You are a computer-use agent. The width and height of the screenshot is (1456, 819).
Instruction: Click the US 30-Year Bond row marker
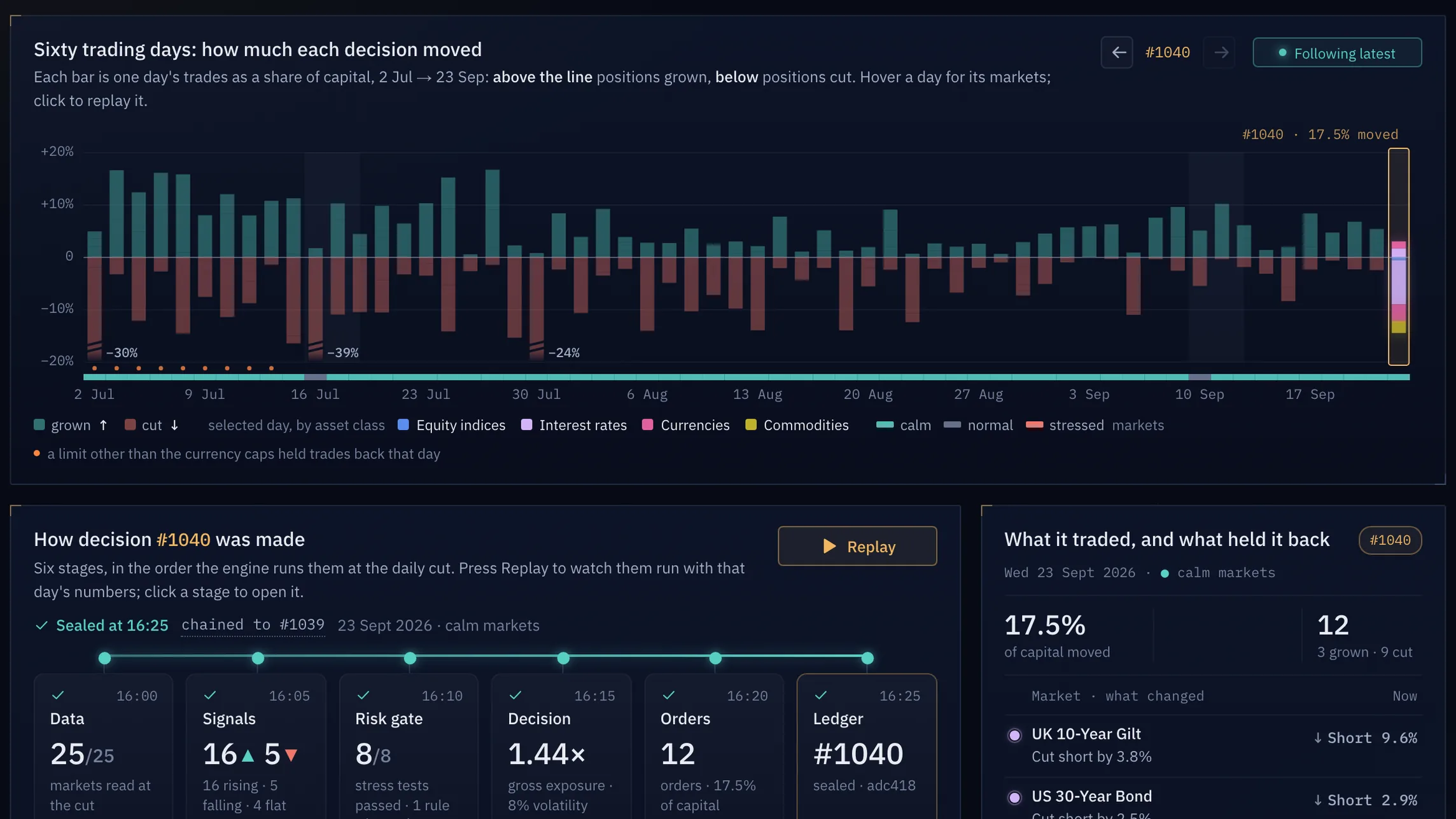[x=1014, y=797]
